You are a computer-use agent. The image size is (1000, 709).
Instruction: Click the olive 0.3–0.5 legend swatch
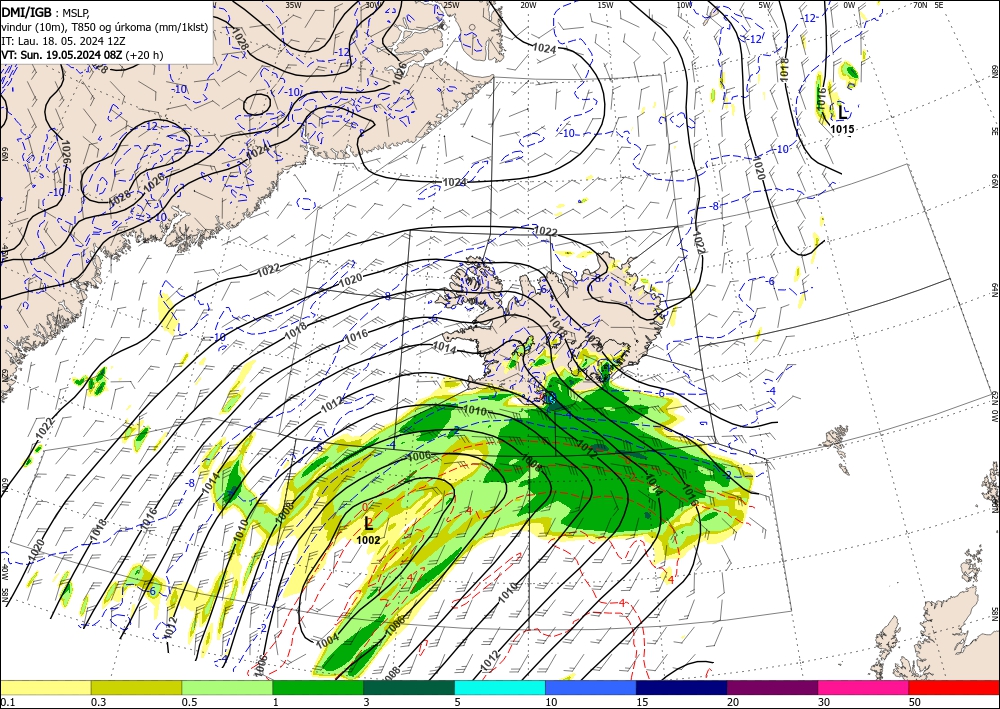click(x=136, y=687)
